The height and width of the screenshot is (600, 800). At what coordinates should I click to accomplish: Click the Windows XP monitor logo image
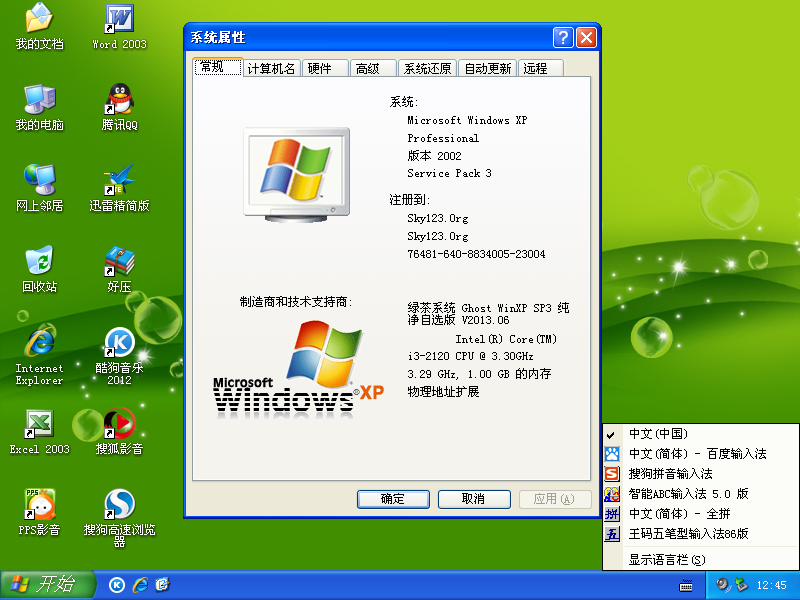[296, 174]
